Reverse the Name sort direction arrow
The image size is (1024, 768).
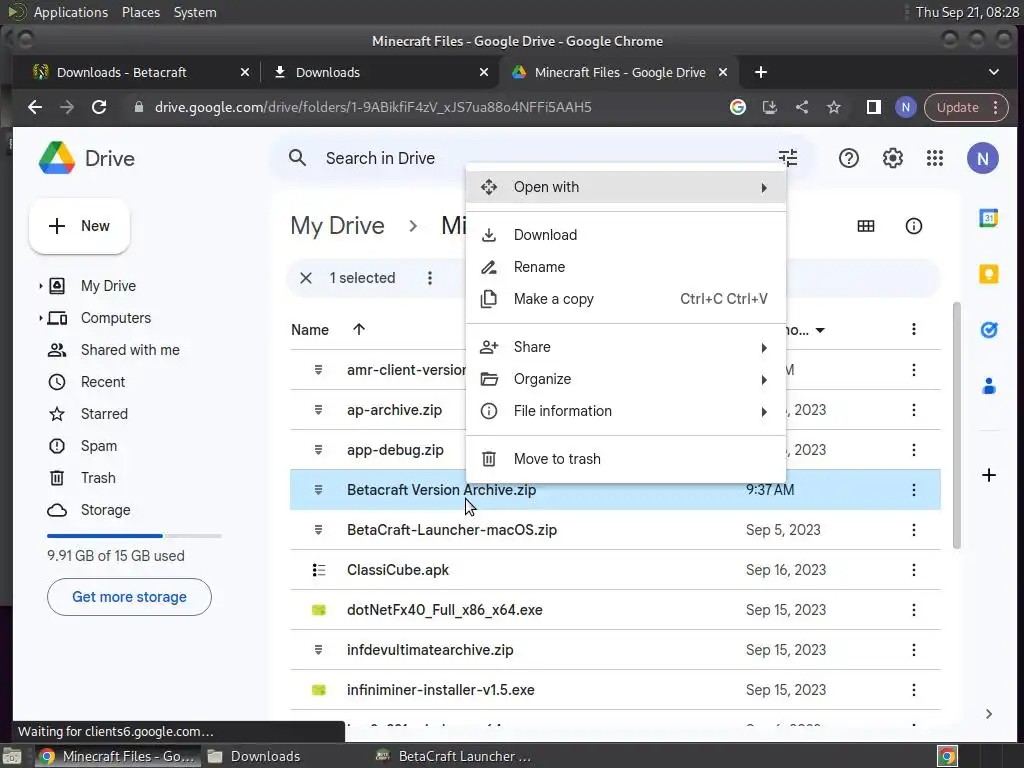coord(359,329)
